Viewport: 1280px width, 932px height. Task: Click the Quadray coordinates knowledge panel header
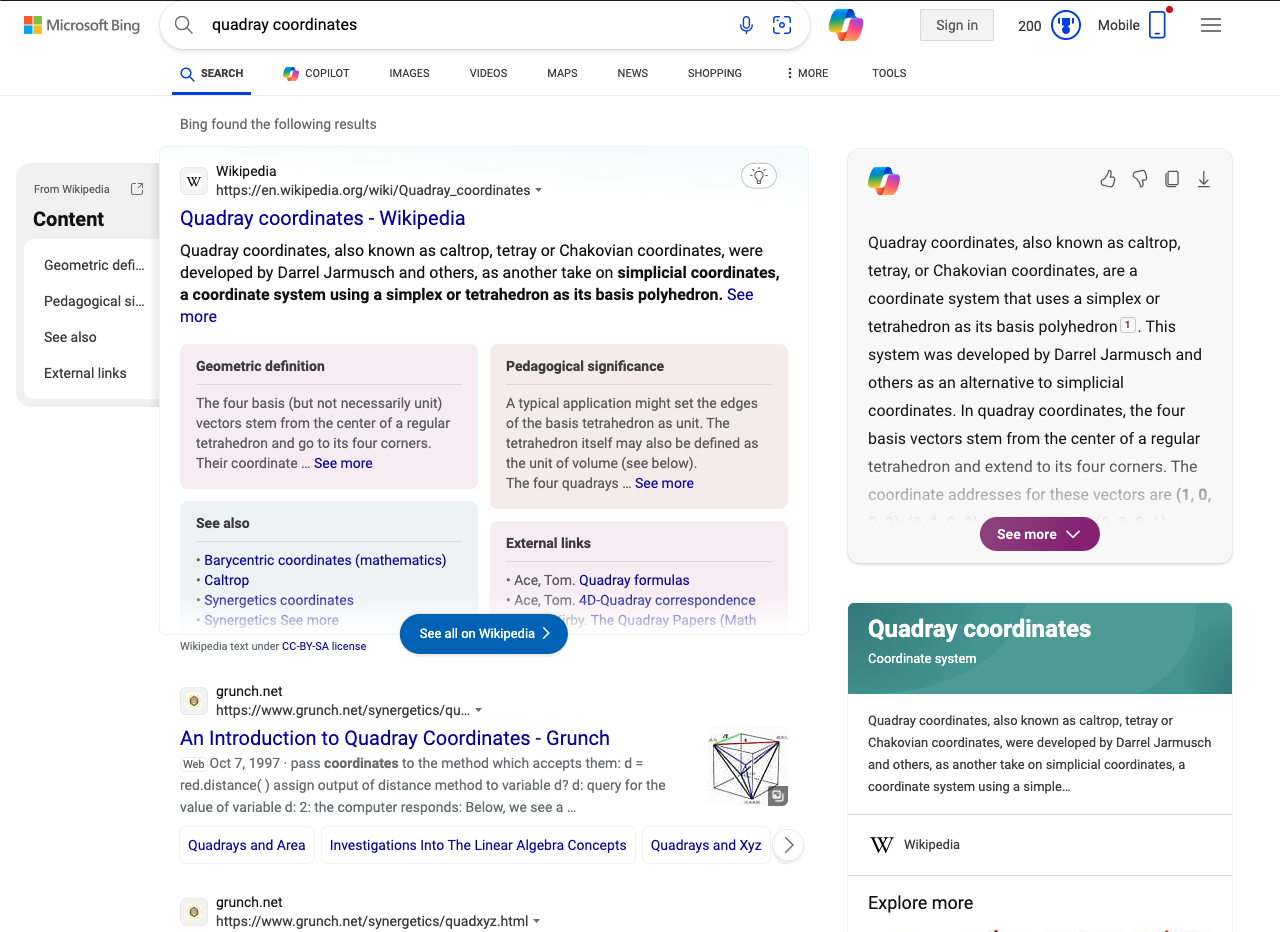pos(1040,648)
